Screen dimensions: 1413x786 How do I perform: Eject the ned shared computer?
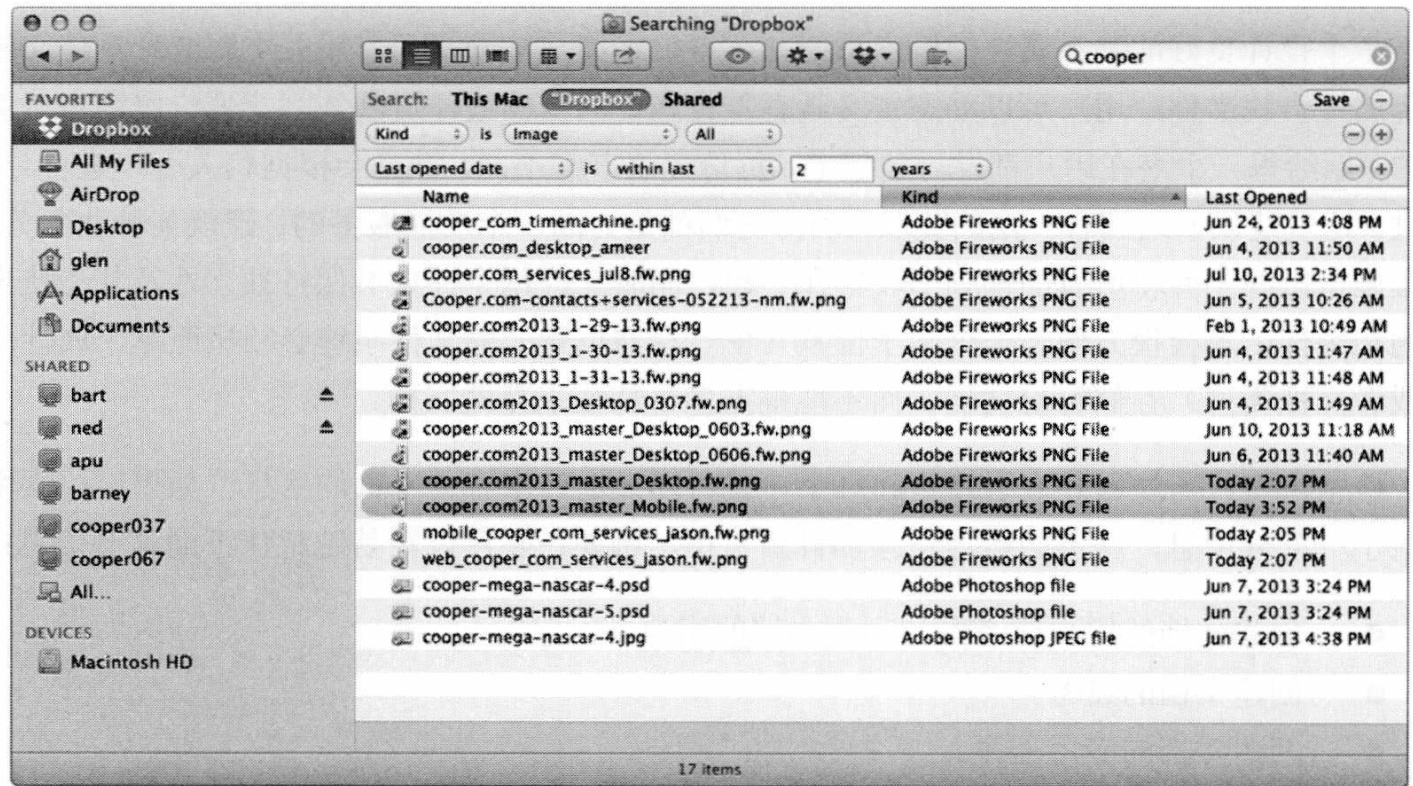point(327,428)
